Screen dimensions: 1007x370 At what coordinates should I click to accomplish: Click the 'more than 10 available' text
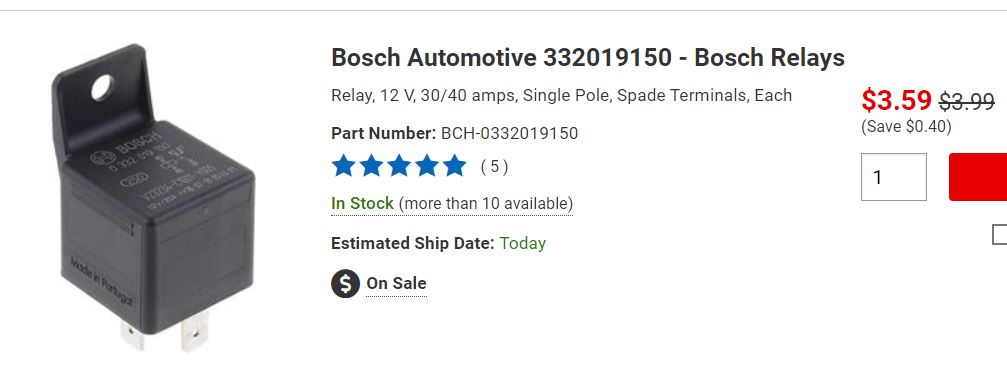[x=486, y=204]
